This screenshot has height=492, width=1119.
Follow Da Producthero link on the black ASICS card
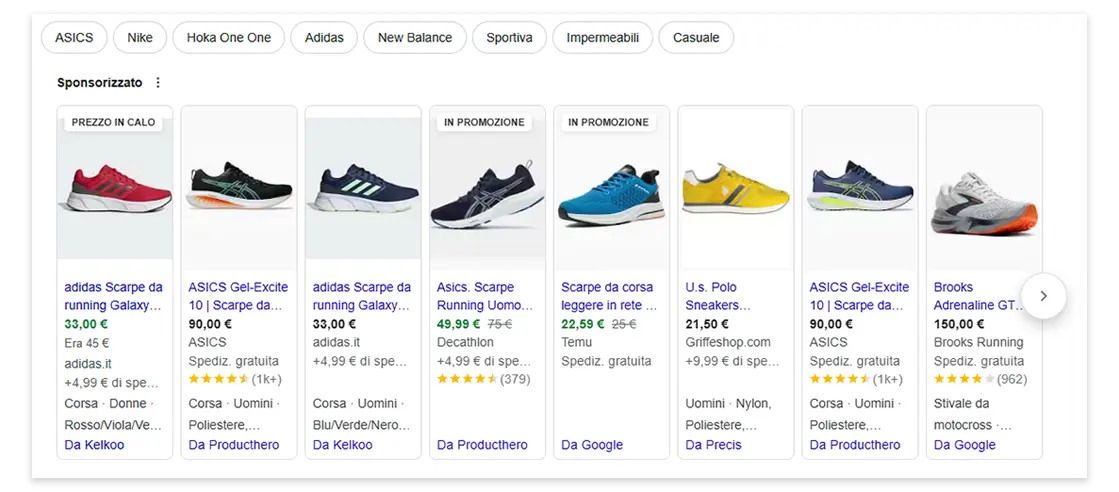click(x=234, y=445)
